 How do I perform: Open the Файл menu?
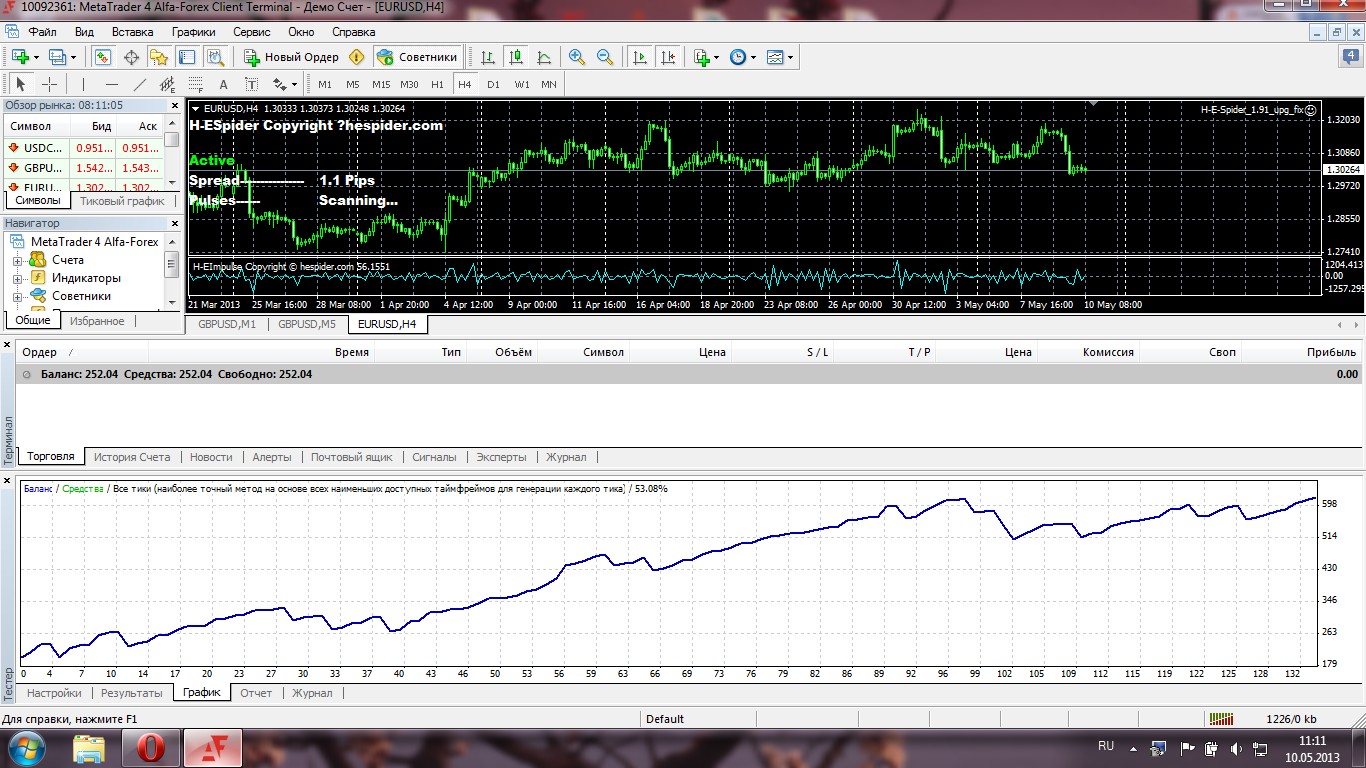point(42,32)
